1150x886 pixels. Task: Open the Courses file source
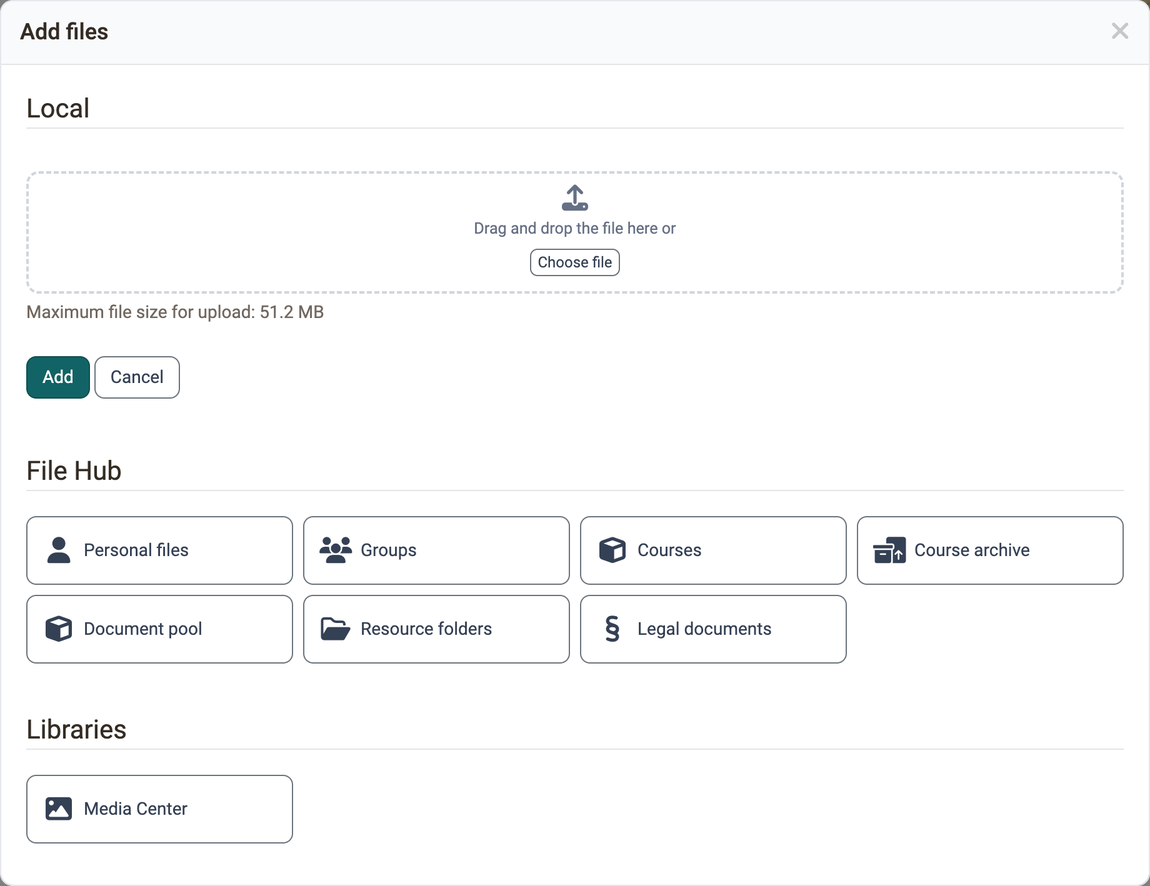pyautogui.click(x=713, y=550)
